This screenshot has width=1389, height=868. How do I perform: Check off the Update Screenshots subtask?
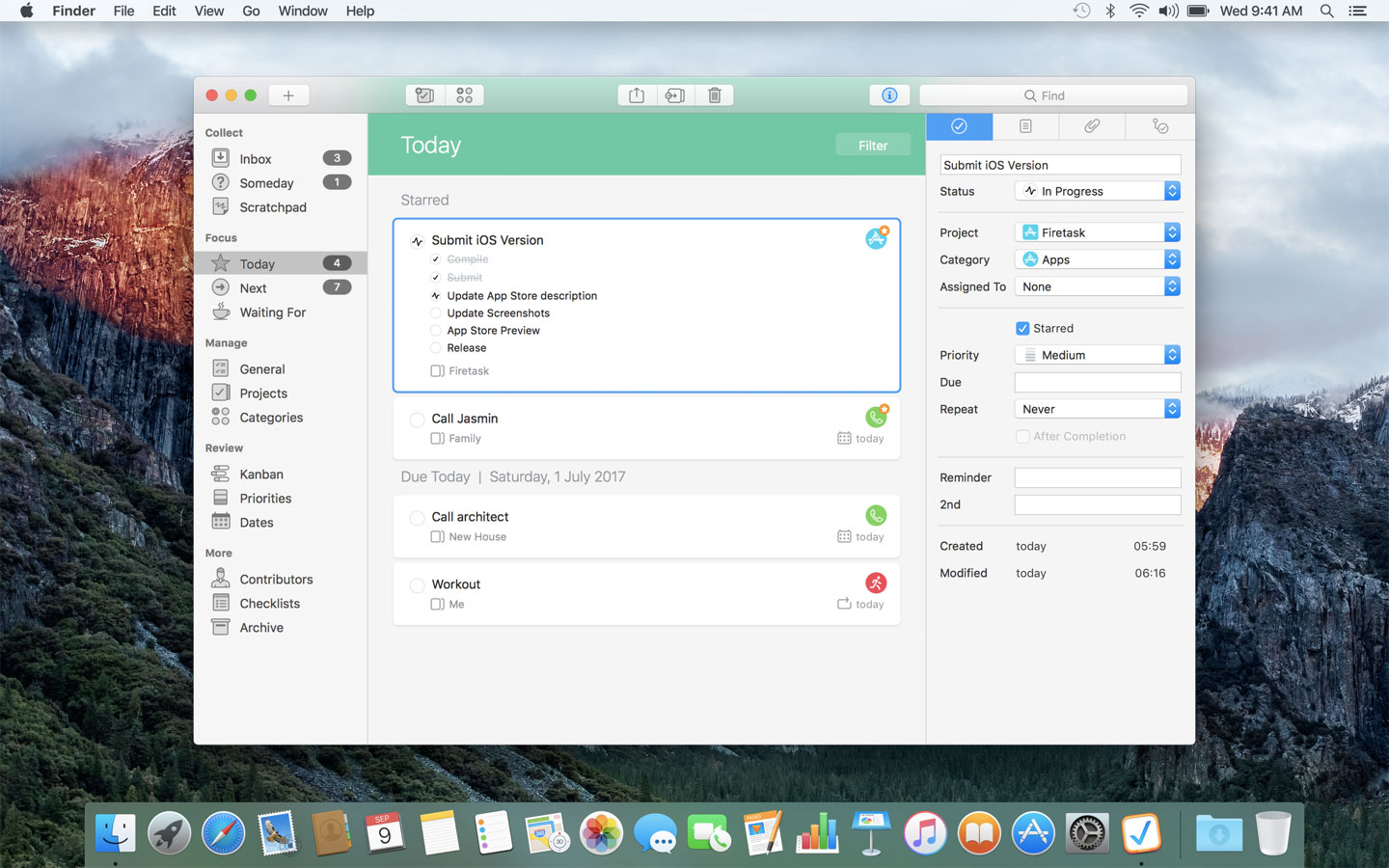(435, 313)
